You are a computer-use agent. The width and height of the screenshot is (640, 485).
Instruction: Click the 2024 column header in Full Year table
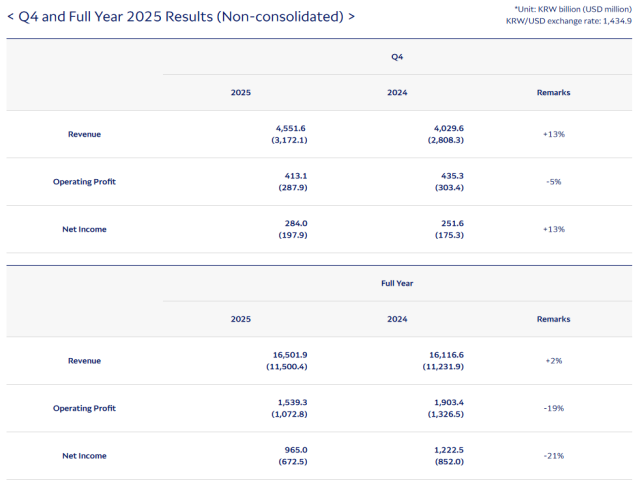(397, 319)
